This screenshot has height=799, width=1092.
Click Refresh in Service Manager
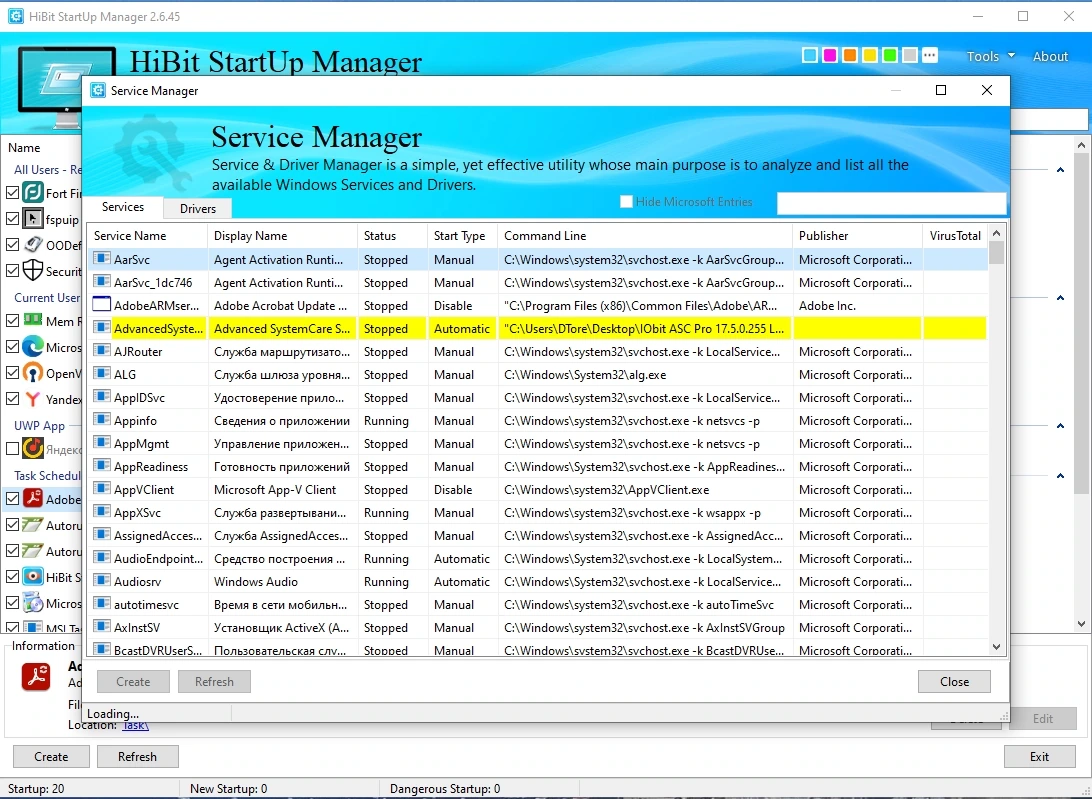click(x=214, y=681)
